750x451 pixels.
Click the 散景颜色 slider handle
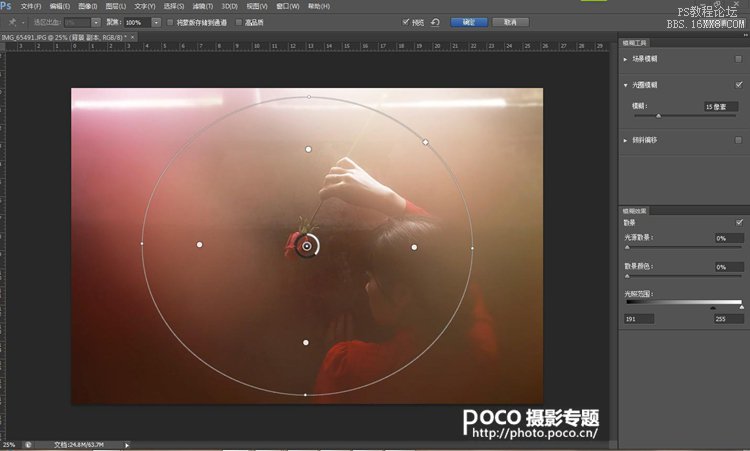point(628,276)
